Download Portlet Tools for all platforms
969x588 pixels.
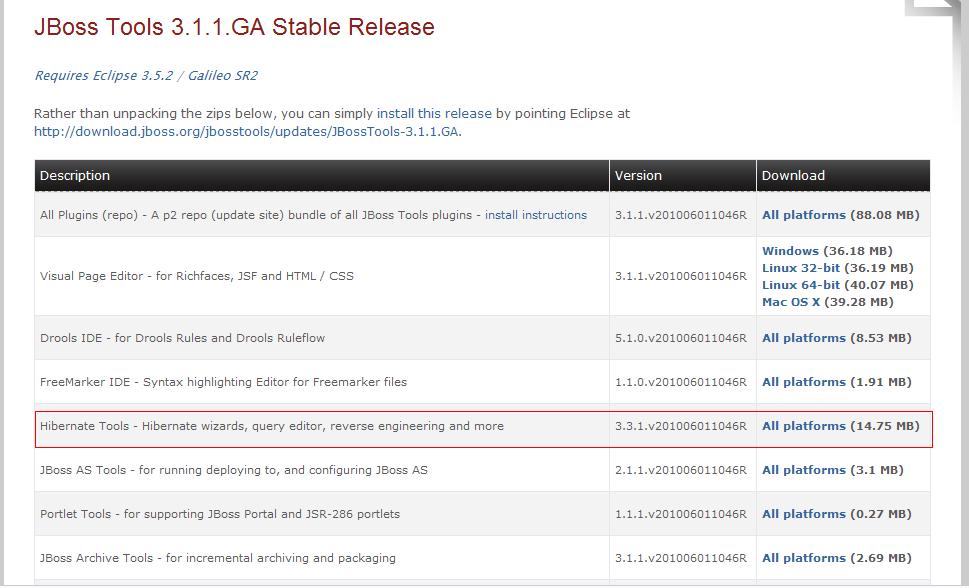tap(803, 514)
